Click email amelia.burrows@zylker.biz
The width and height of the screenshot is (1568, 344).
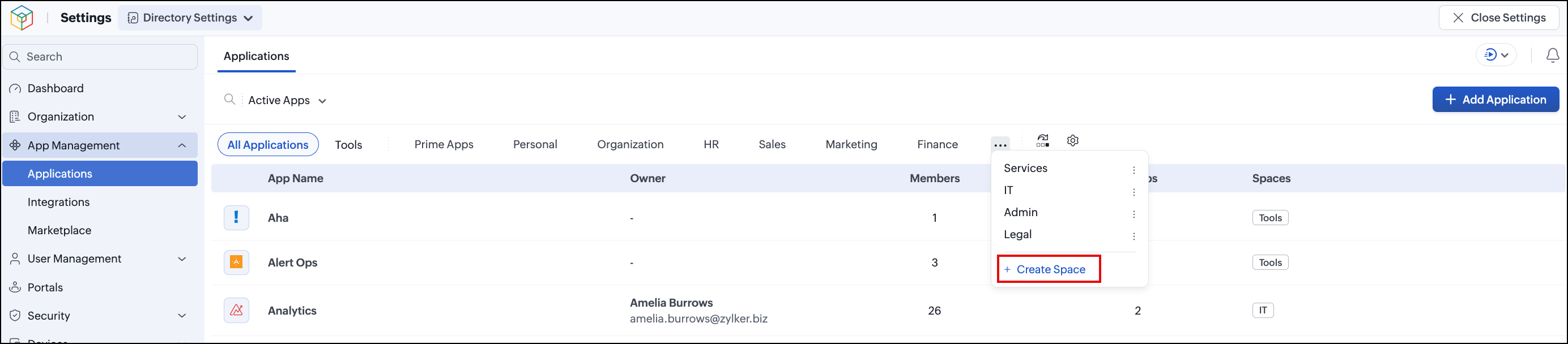click(698, 319)
